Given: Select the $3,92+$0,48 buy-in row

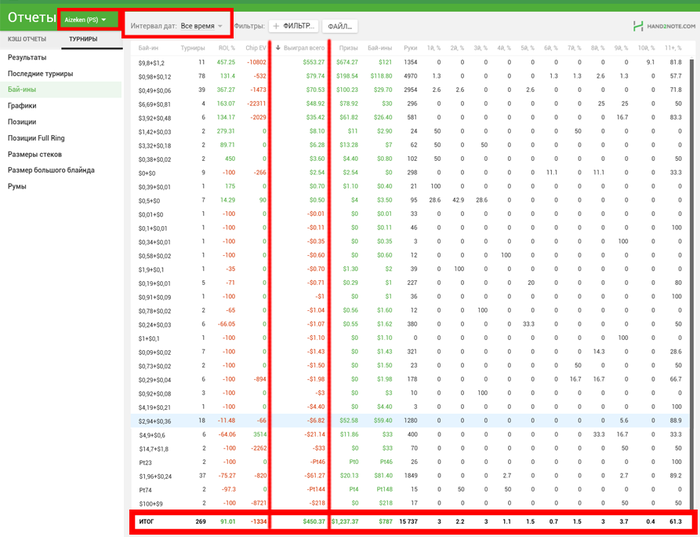Looking at the screenshot, I should 410,118.
